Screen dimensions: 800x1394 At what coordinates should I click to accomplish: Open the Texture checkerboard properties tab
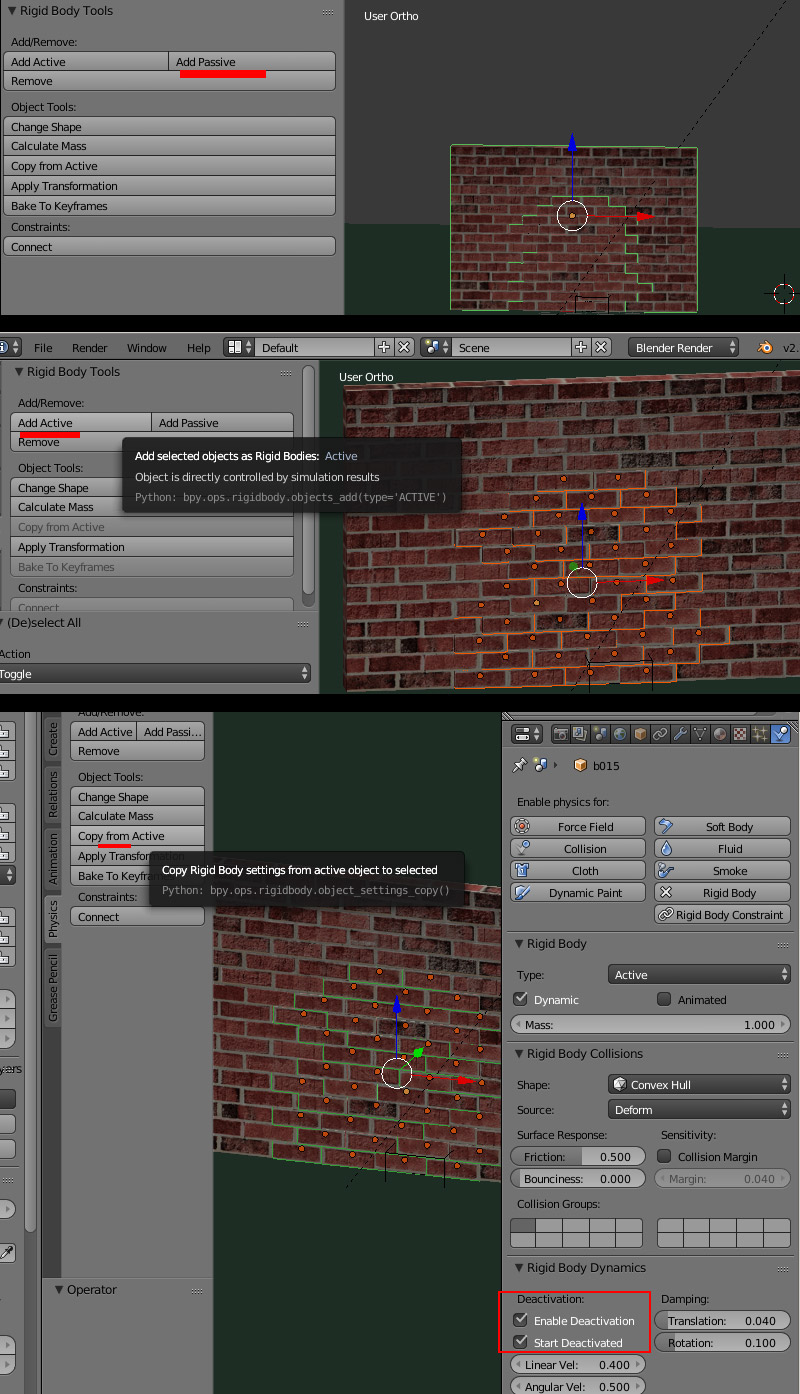(740, 734)
